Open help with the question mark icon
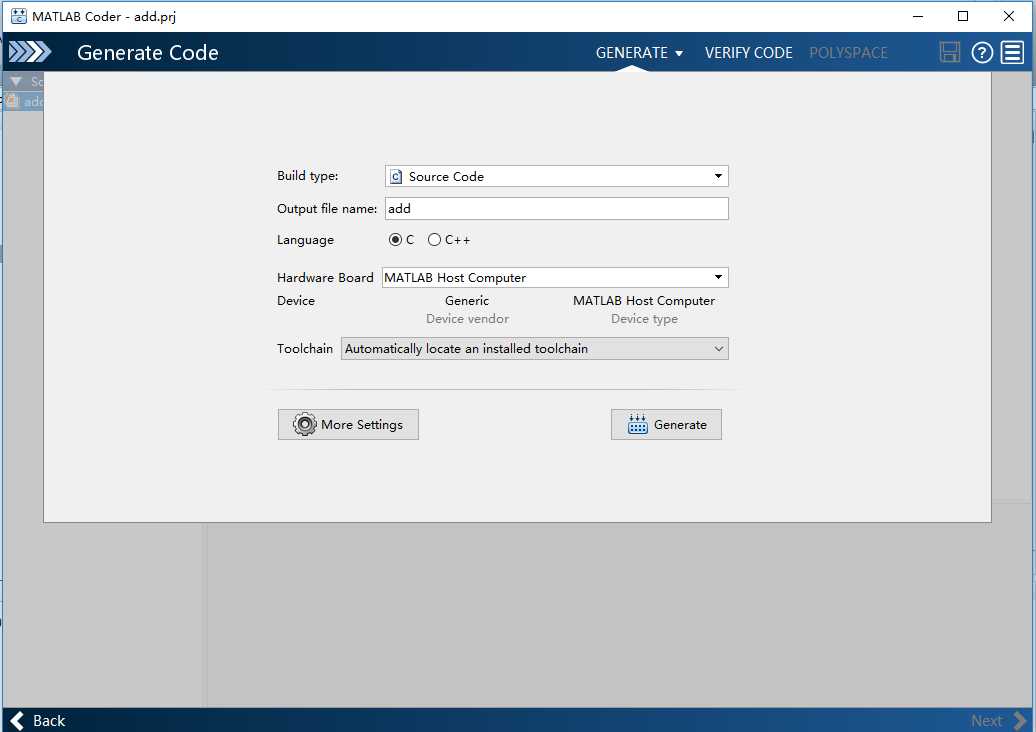Image resolution: width=1036 pixels, height=732 pixels. pyautogui.click(x=982, y=52)
